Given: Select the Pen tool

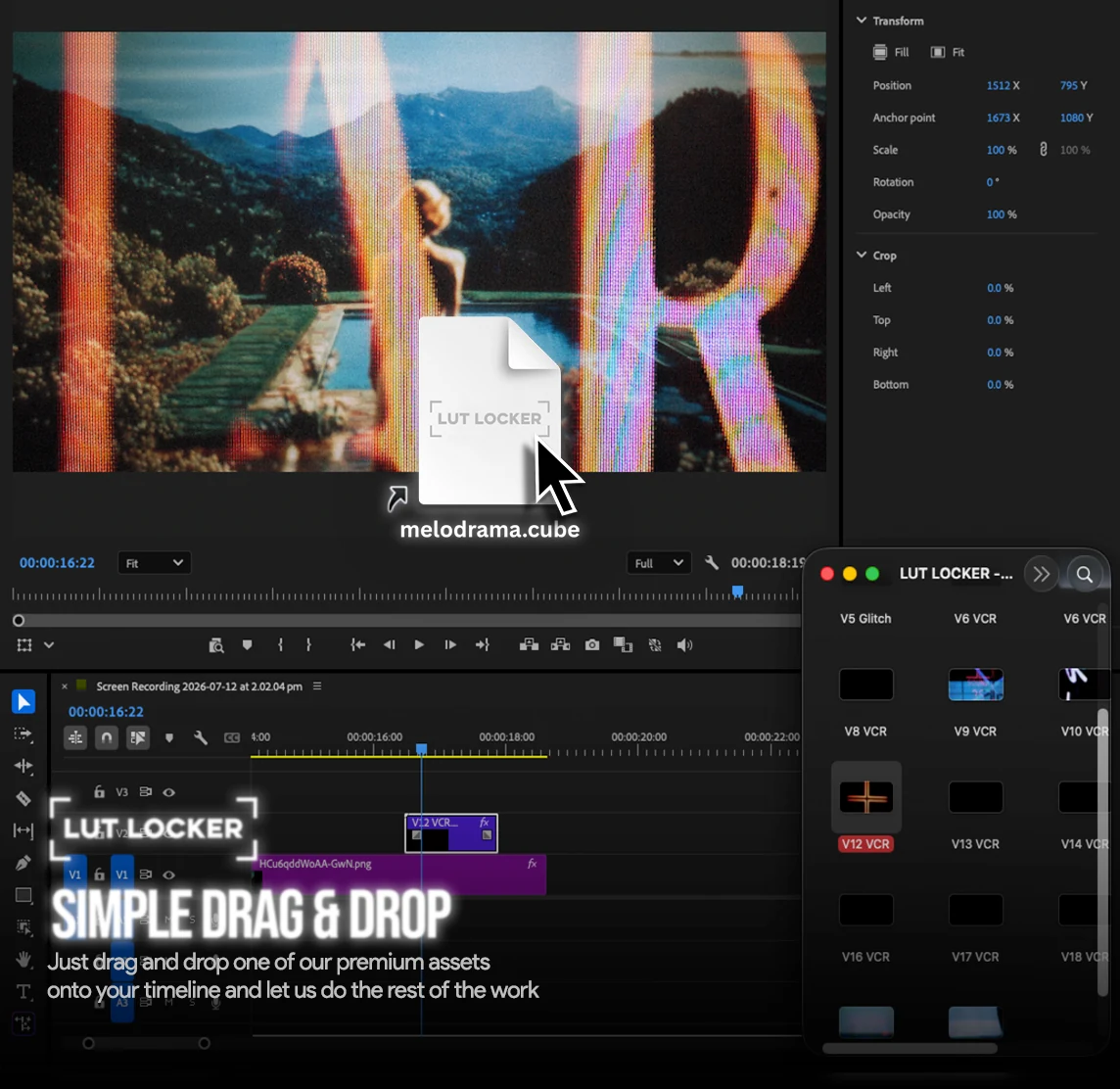Looking at the screenshot, I should 23,863.
